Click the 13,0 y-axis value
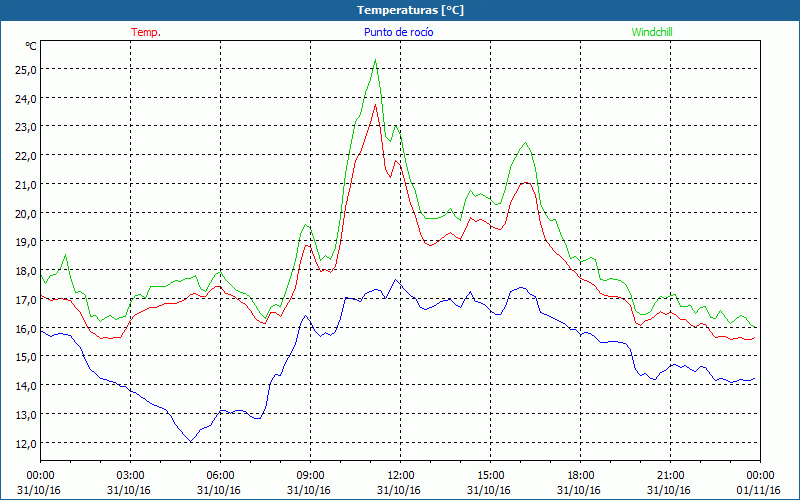800x500 pixels. 26,415
